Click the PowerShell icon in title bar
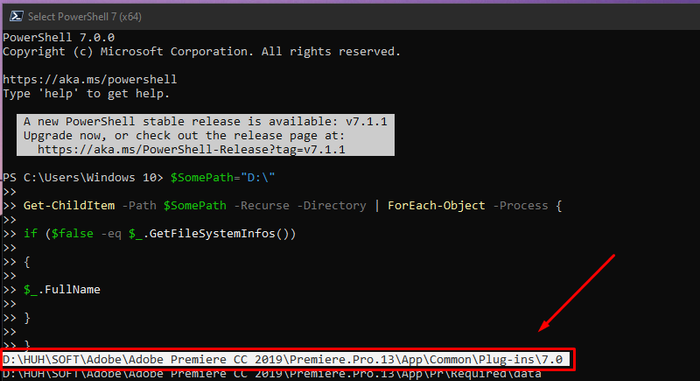 (x=16, y=17)
